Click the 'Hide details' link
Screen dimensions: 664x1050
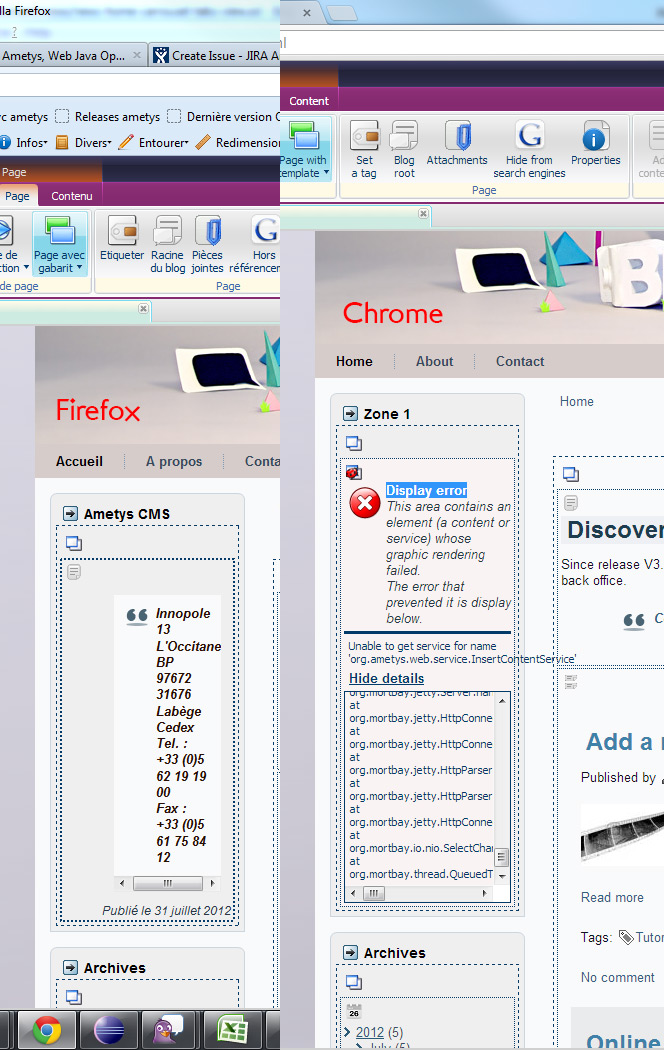click(387, 678)
